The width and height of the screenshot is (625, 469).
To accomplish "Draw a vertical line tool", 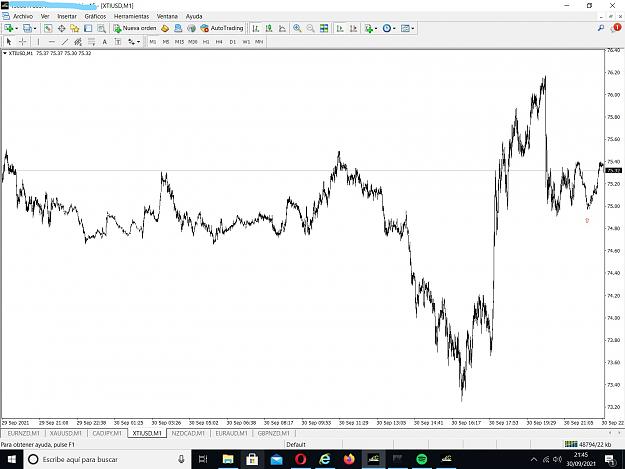I will [x=38, y=42].
